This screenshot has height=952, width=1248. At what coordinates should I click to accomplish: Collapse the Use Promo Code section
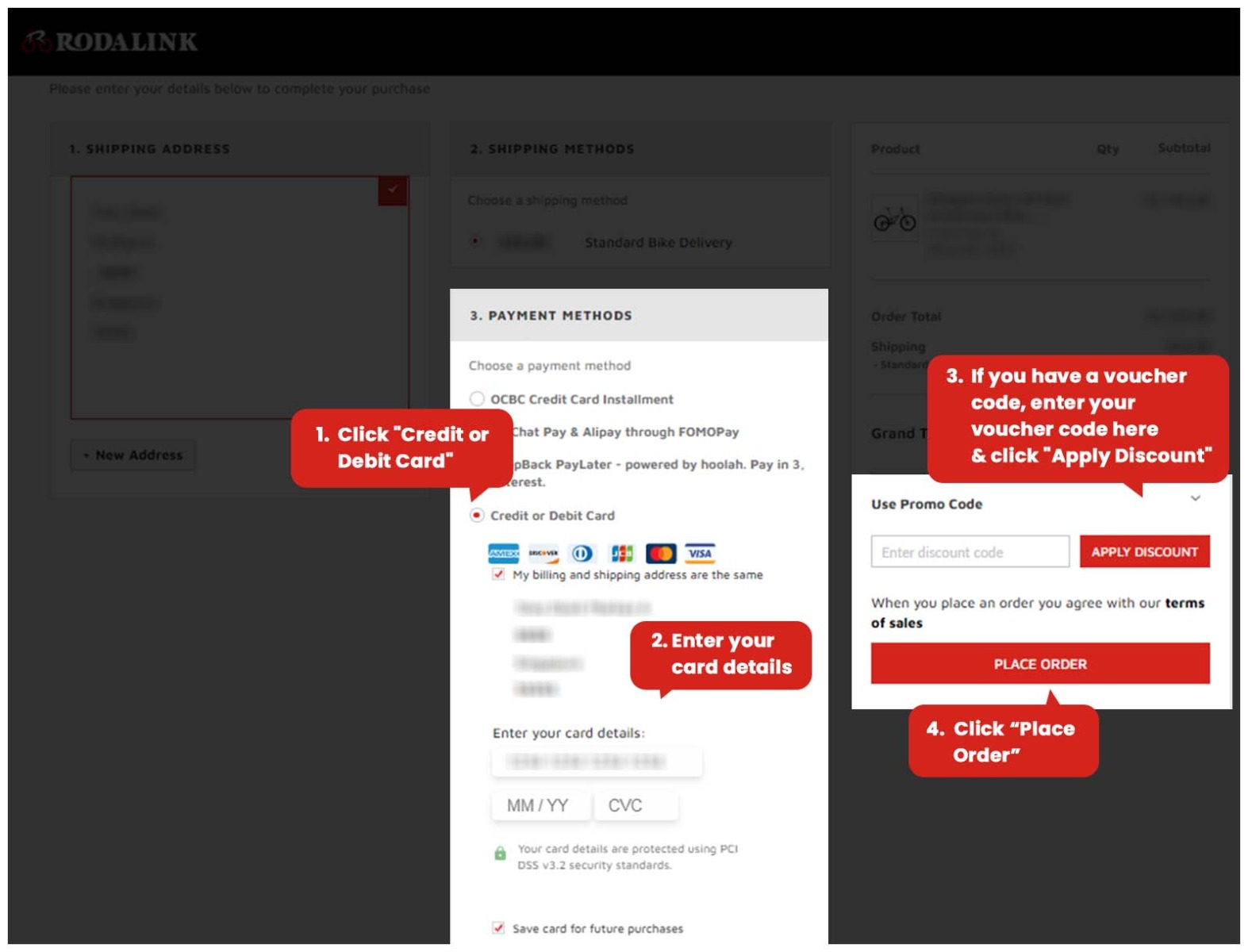(1195, 499)
